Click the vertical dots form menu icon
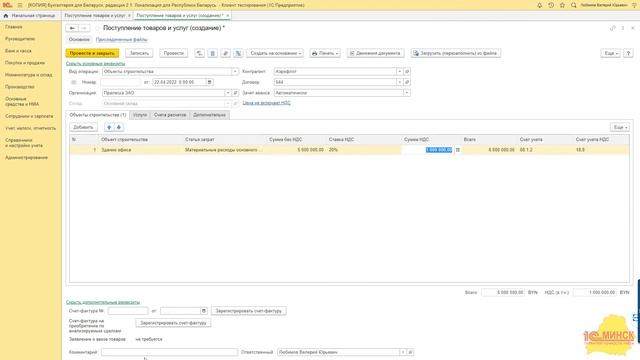Image resolution: width=640 pixels, height=360 pixels. (x=623, y=28)
